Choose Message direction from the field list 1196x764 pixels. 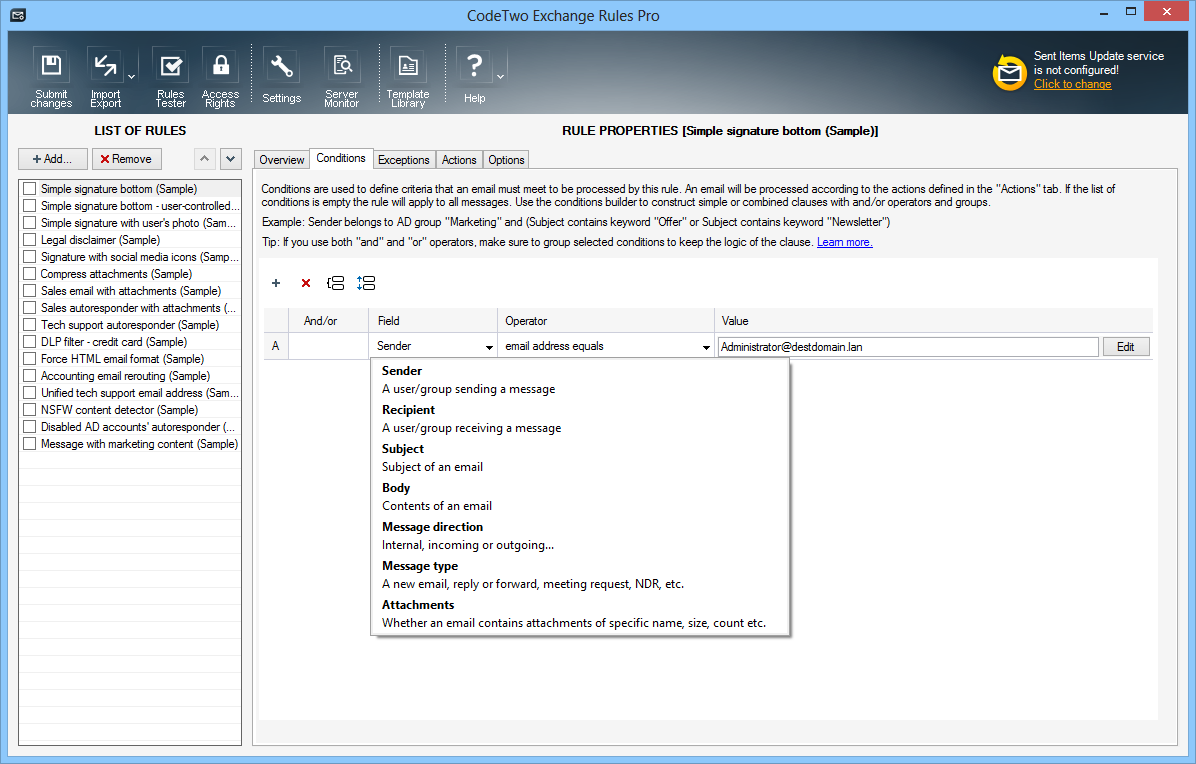coord(580,535)
